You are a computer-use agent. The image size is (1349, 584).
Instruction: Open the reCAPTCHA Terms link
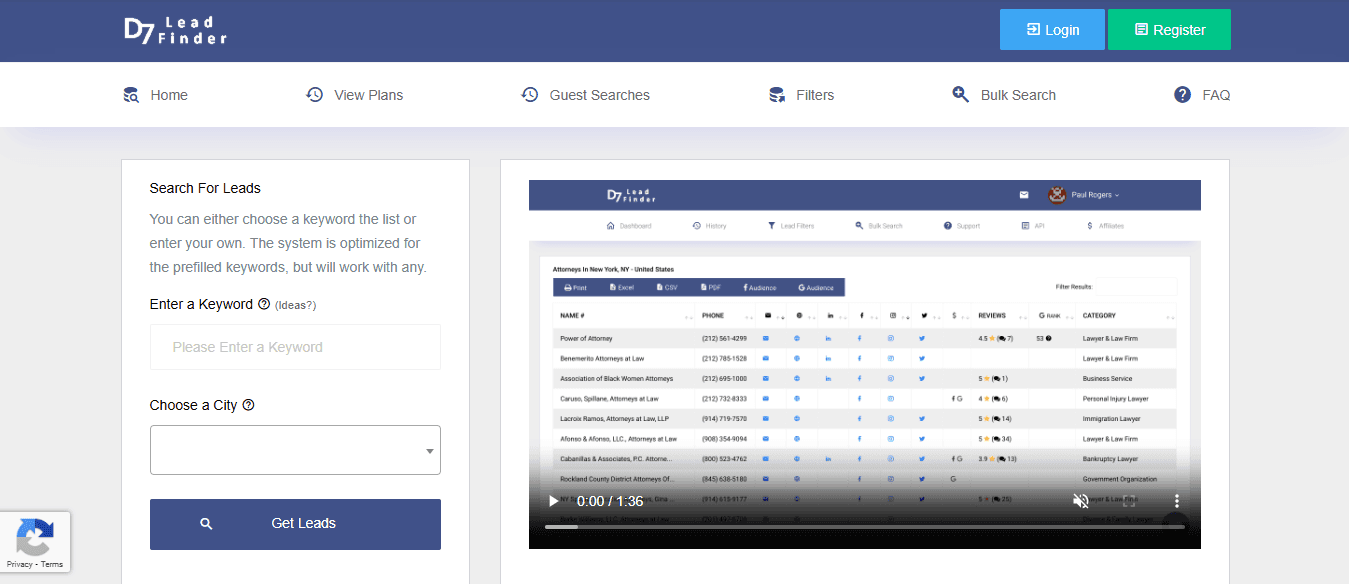coord(52,565)
